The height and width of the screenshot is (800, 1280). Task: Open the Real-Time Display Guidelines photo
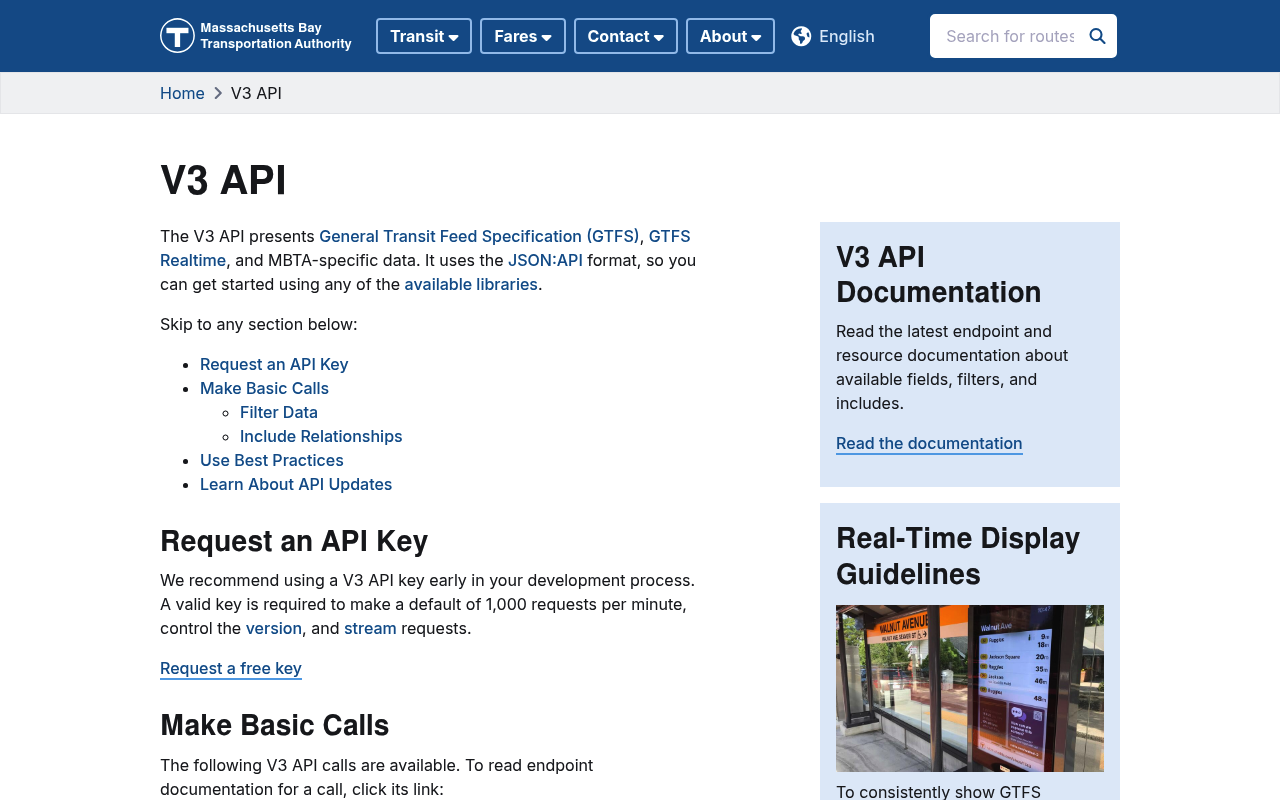tap(970, 688)
